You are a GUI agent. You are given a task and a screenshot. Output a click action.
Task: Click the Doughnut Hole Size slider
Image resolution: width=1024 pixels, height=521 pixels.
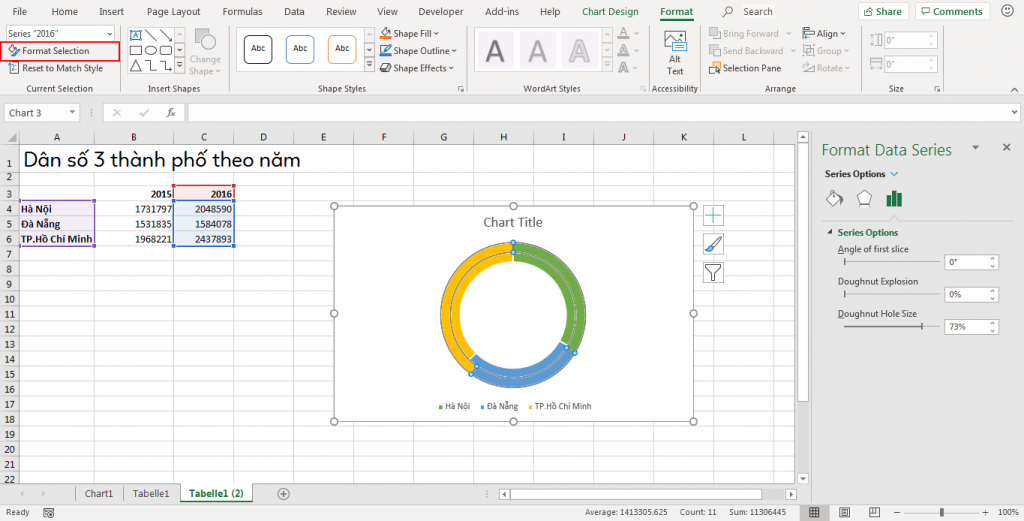tap(921, 327)
